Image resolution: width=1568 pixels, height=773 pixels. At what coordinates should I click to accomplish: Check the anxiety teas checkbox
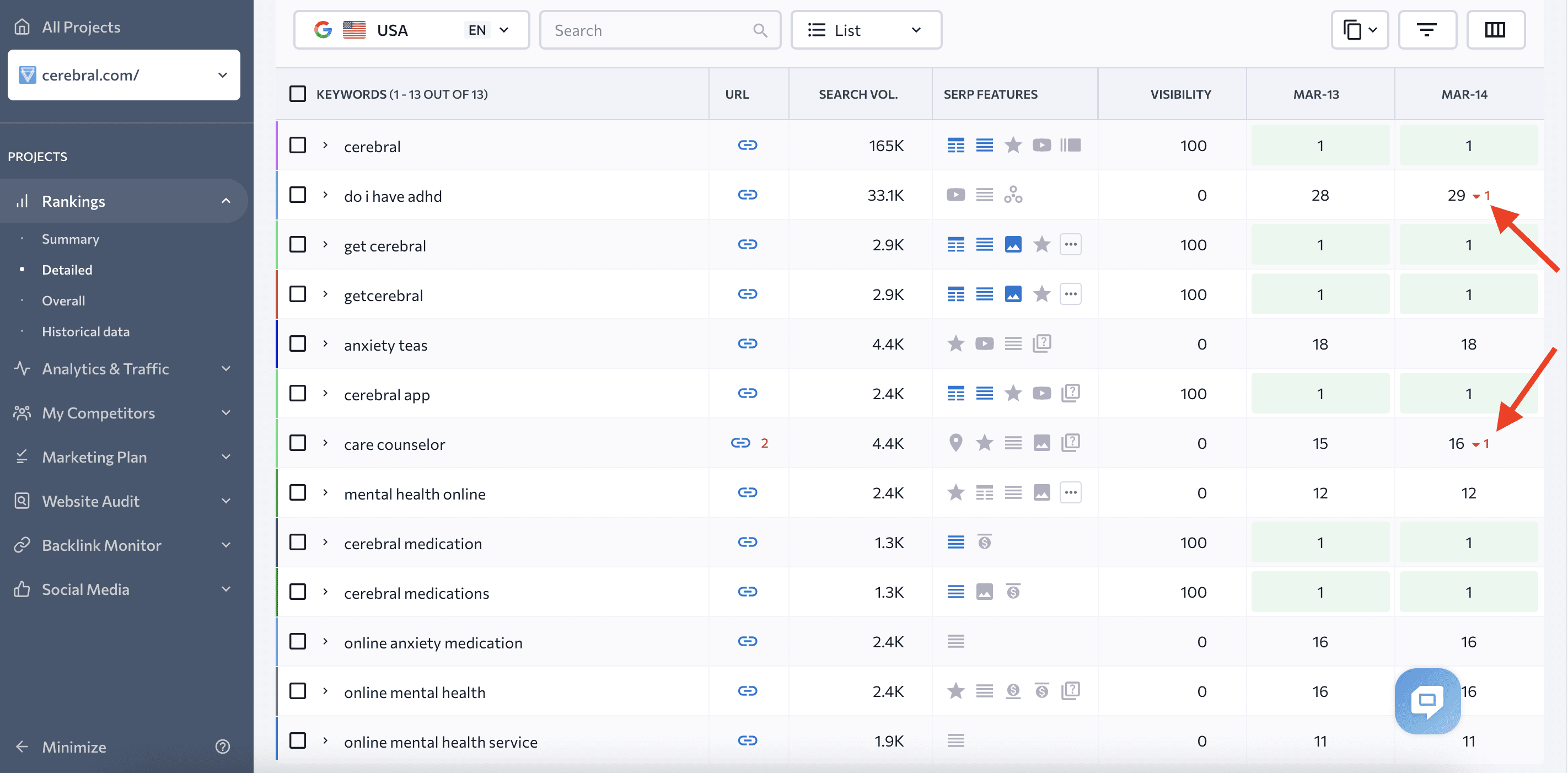[x=298, y=343]
